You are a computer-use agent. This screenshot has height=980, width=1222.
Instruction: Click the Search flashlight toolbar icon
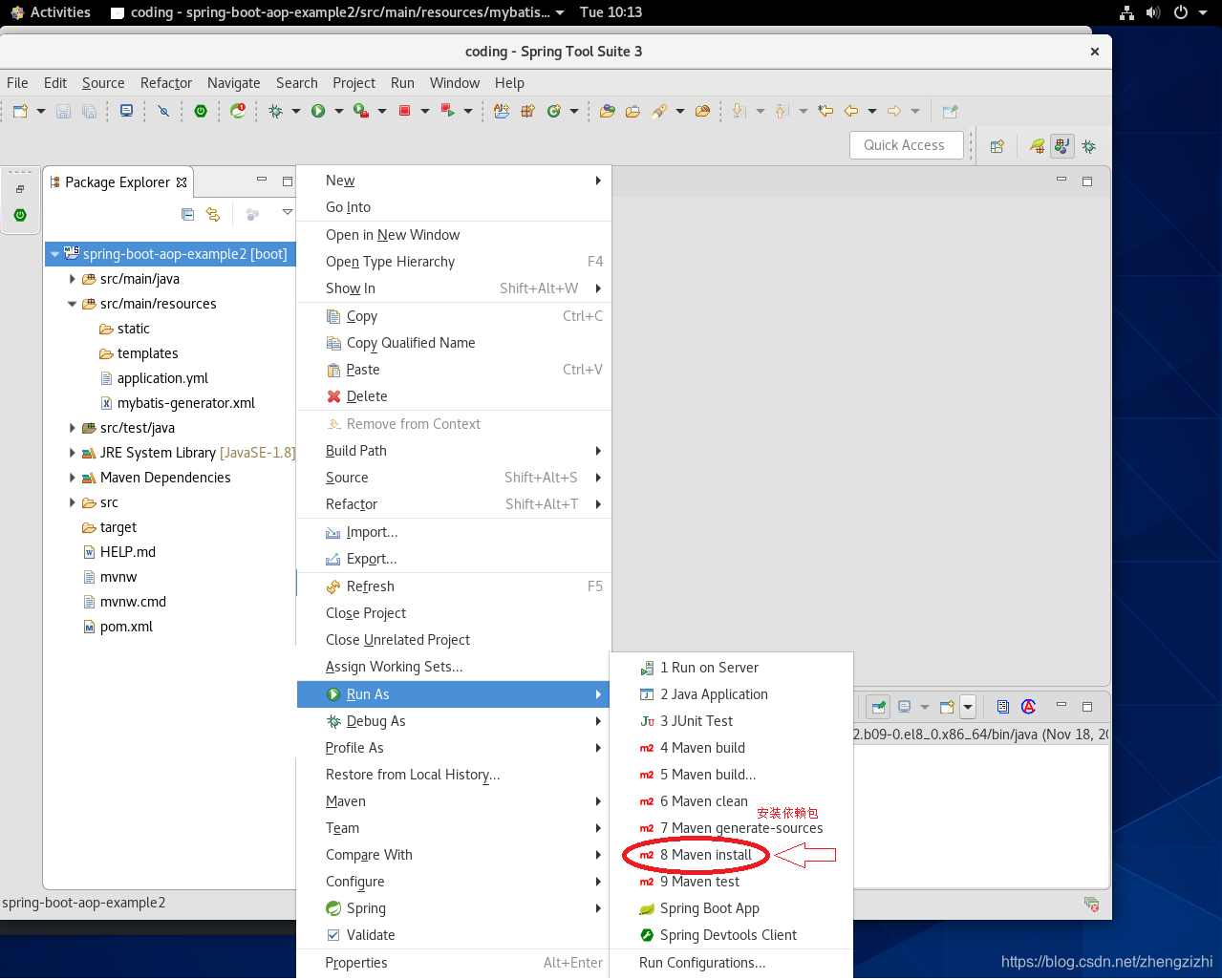(659, 111)
